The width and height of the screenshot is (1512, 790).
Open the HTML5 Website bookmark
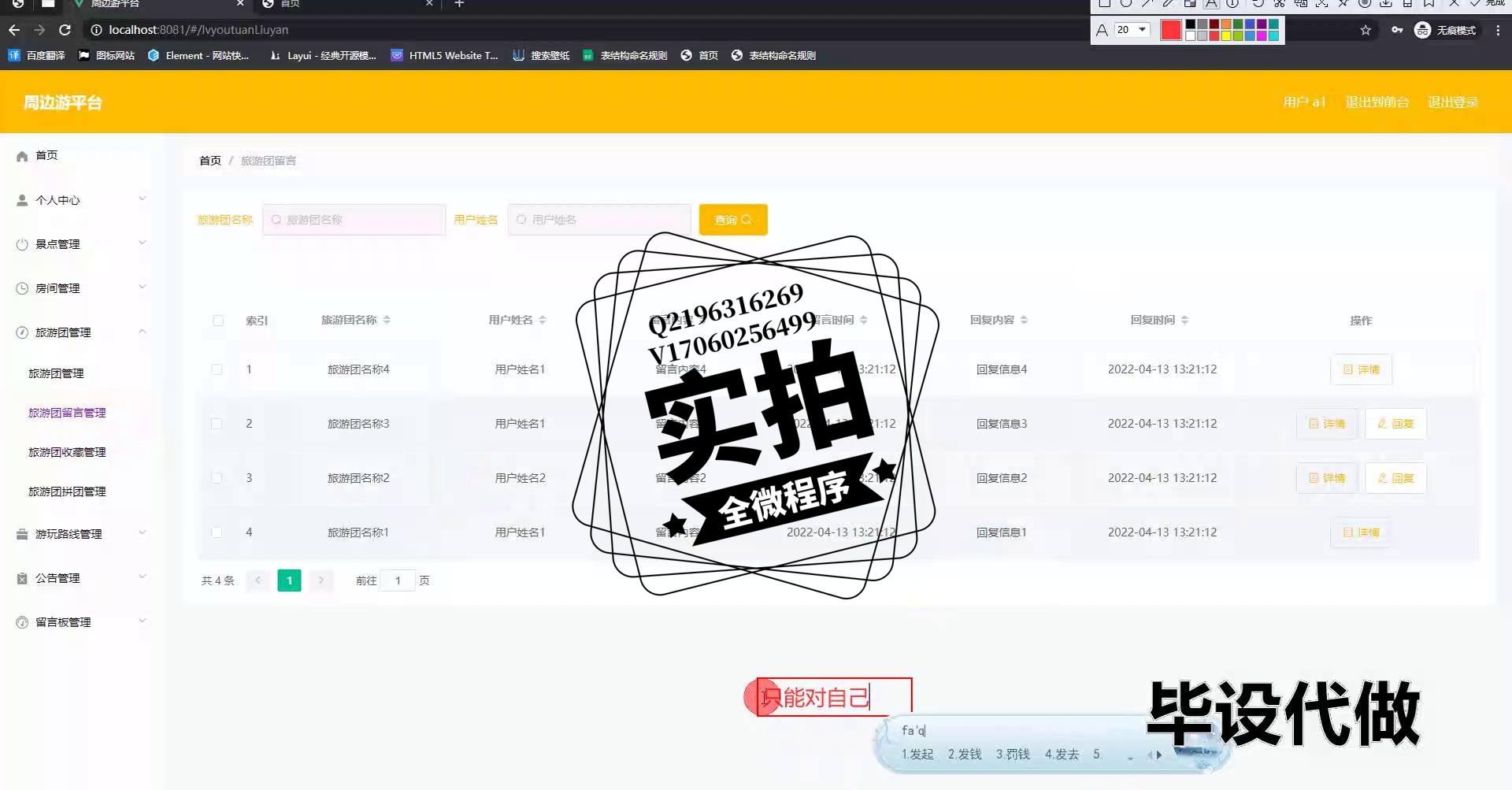[x=445, y=55]
